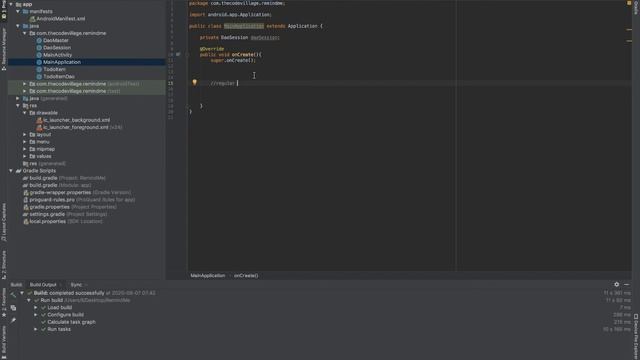Expand the Load build step
The height and width of the screenshot is (360, 640).
pyautogui.click(x=36, y=307)
